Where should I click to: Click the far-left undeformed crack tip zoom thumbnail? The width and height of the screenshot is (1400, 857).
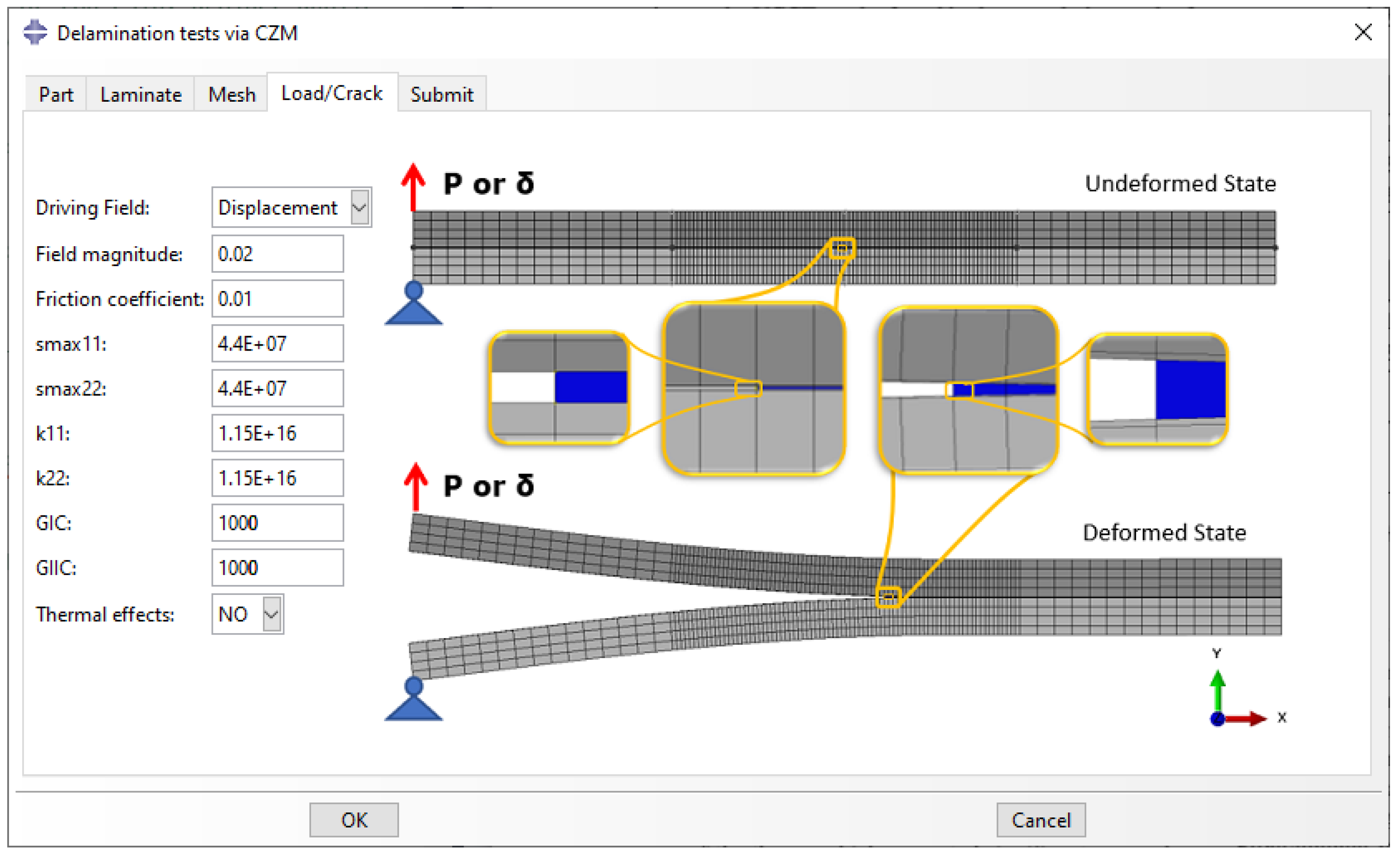[559, 387]
